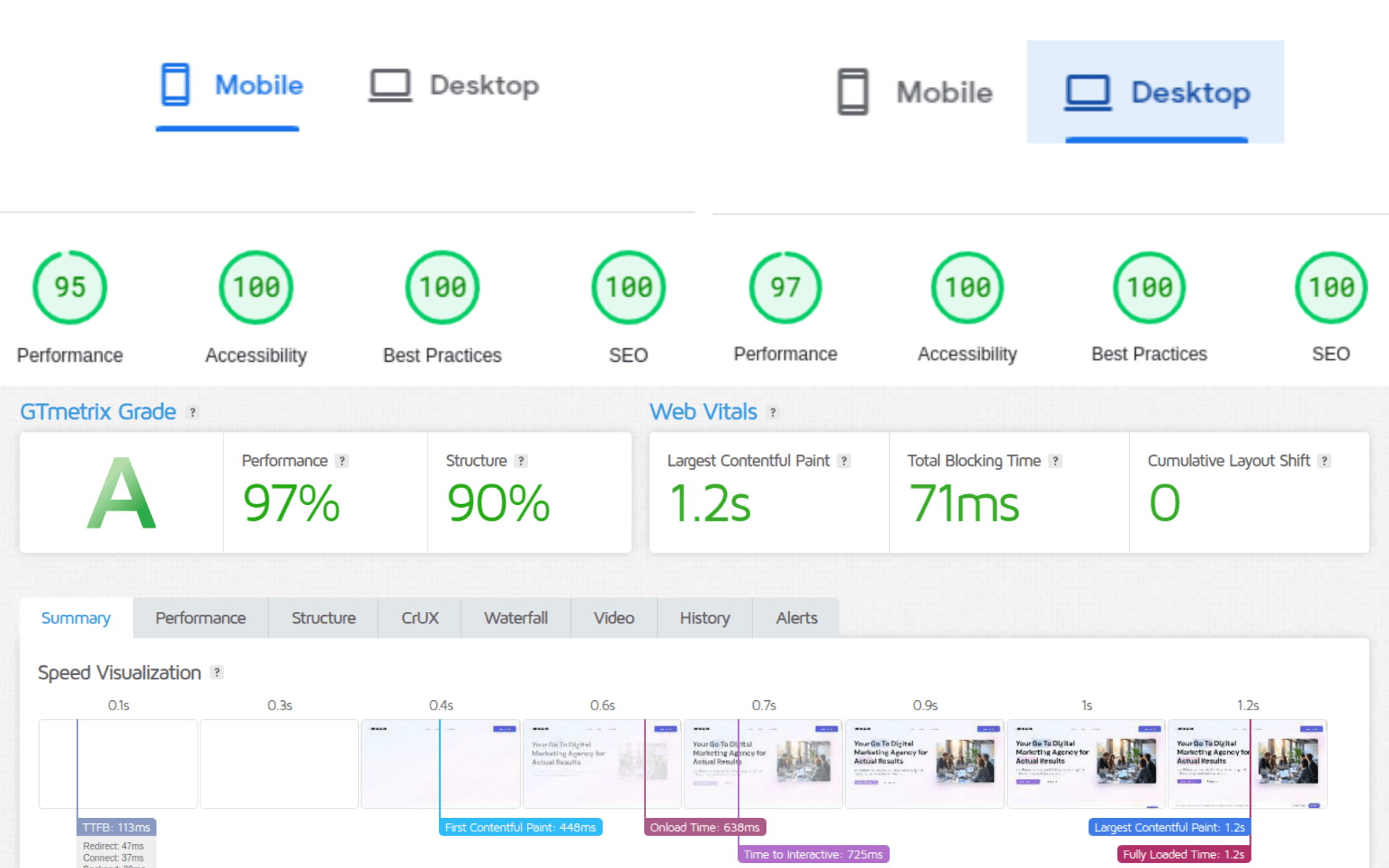Click the mobile Performance score 95 gauge
1389x868 pixels.
(x=69, y=287)
